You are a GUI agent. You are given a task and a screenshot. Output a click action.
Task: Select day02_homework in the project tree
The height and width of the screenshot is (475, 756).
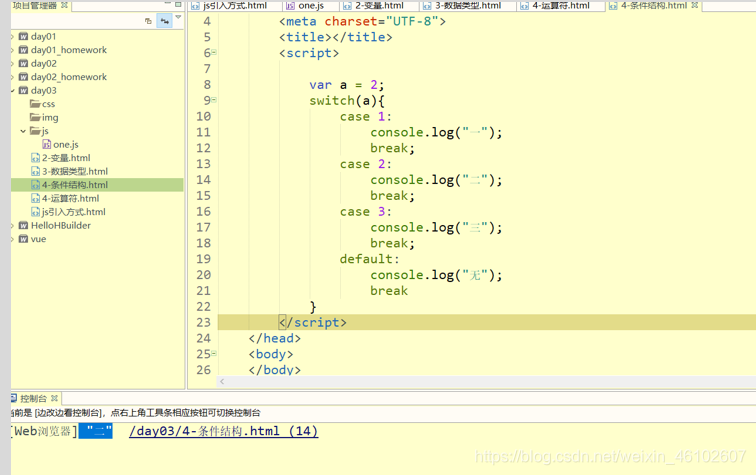click(x=69, y=77)
